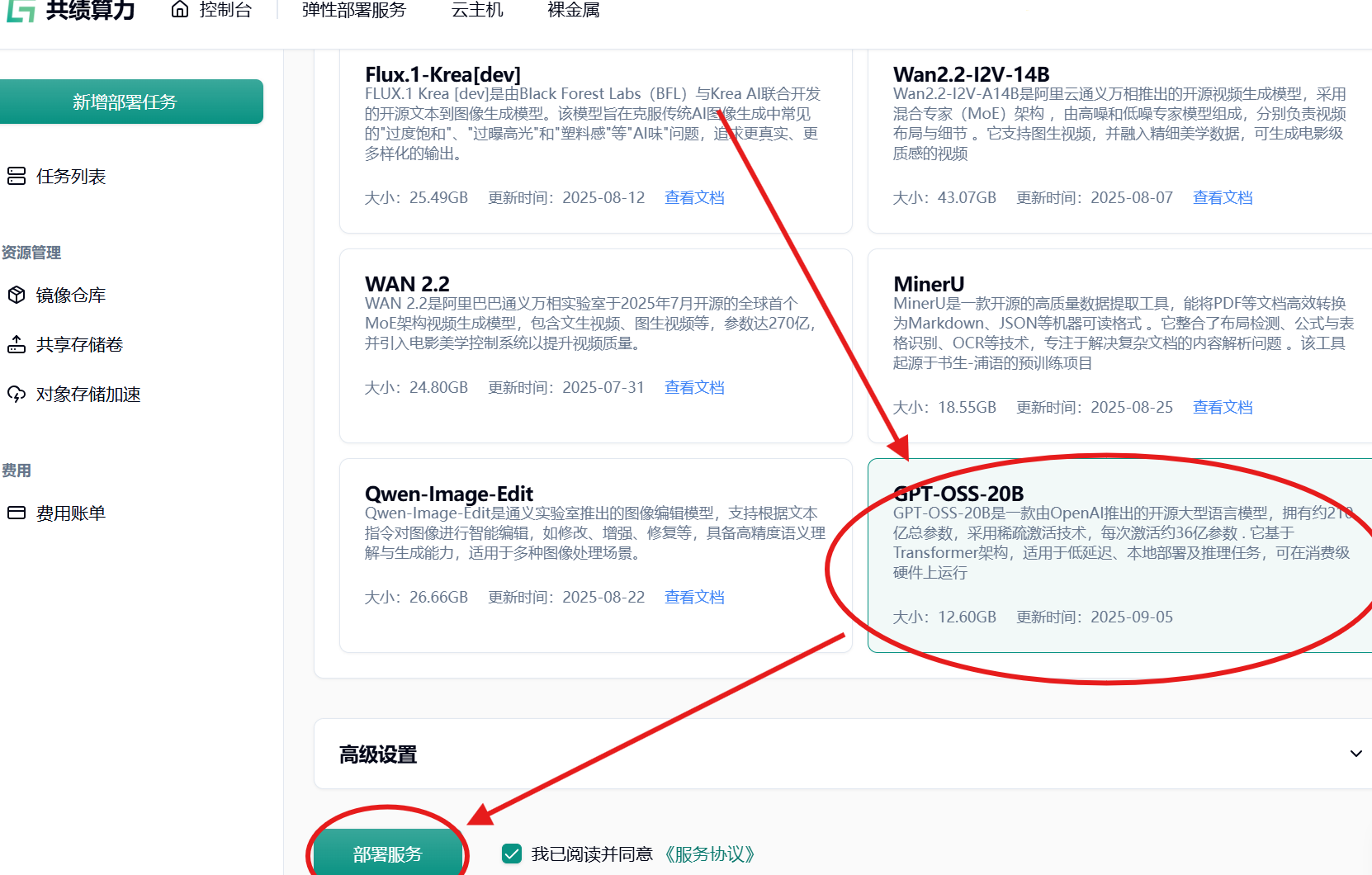The height and width of the screenshot is (875, 1372).
Task: Choose the WAN 2.2 model card
Action: 595,345
